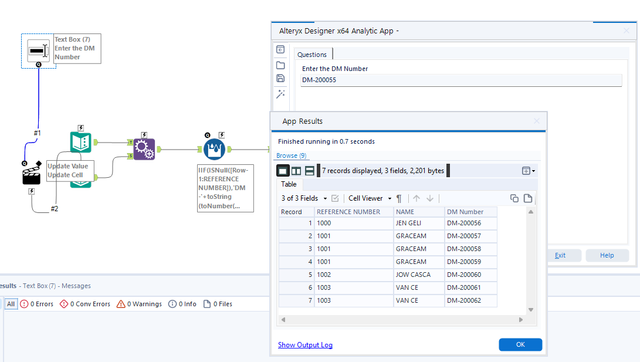Select the blue Multi-Row Formula tool

tap(214, 149)
